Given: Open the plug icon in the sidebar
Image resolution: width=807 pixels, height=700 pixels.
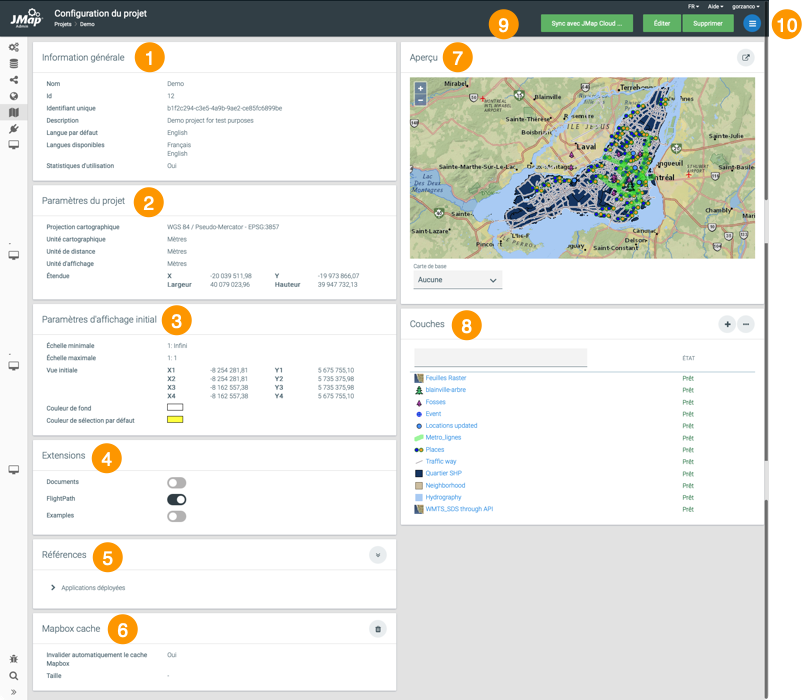Looking at the screenshot, I should (x=13, y=129).
